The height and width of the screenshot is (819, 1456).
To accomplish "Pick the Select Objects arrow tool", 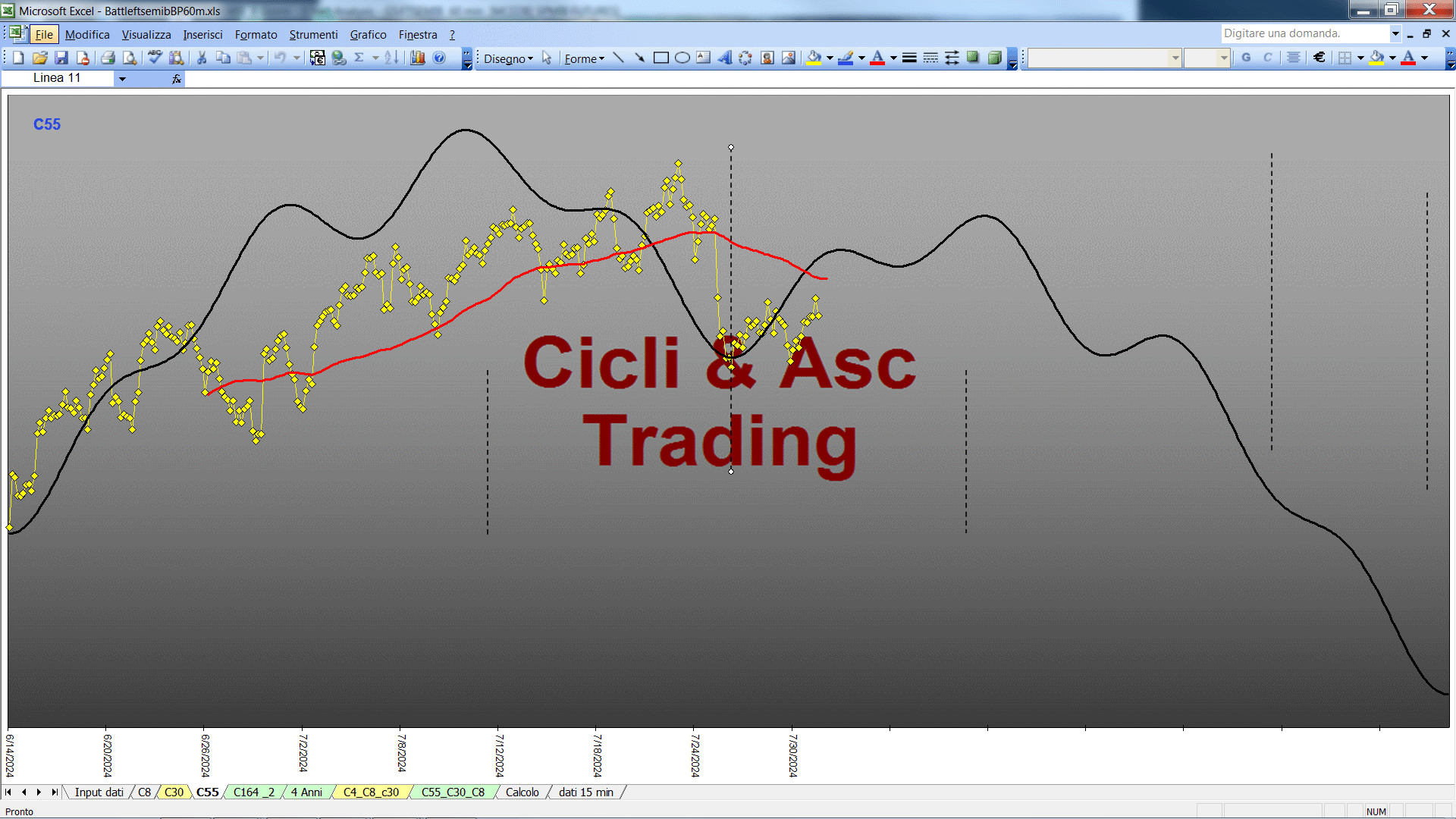I will 547,58.
